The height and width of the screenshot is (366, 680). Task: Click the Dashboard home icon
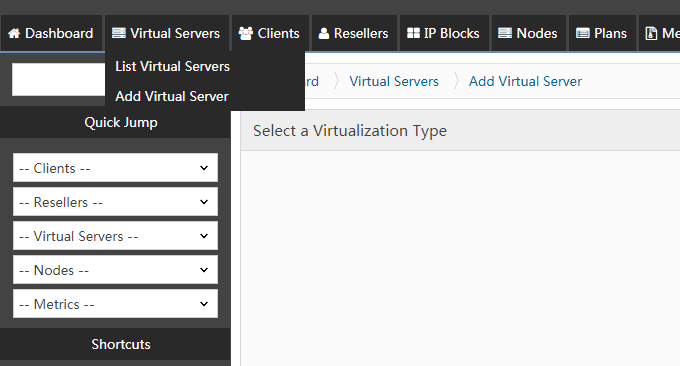pos(14,33)
